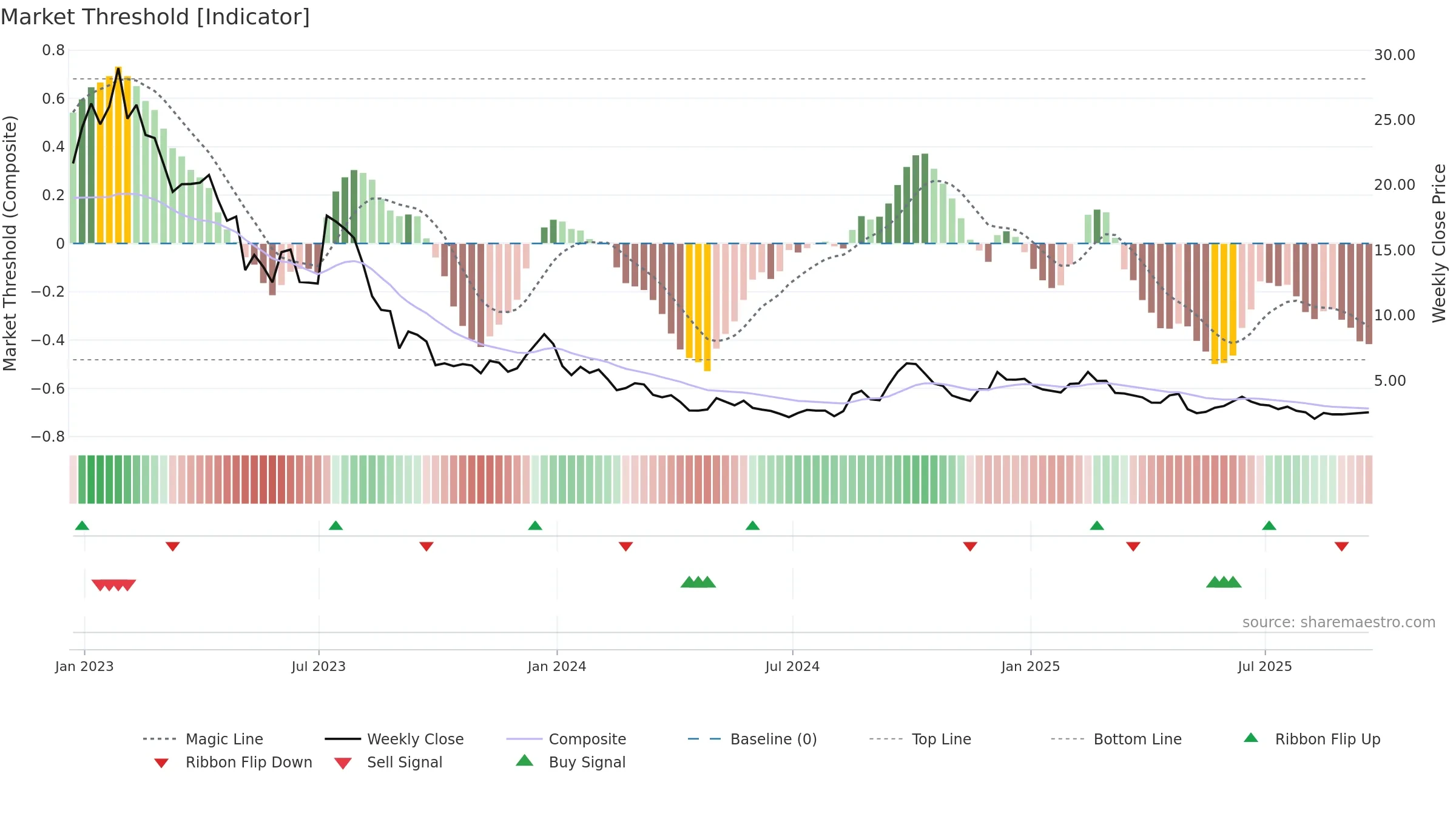Toggle the Magic Line legend entry

tap(203, 739)
